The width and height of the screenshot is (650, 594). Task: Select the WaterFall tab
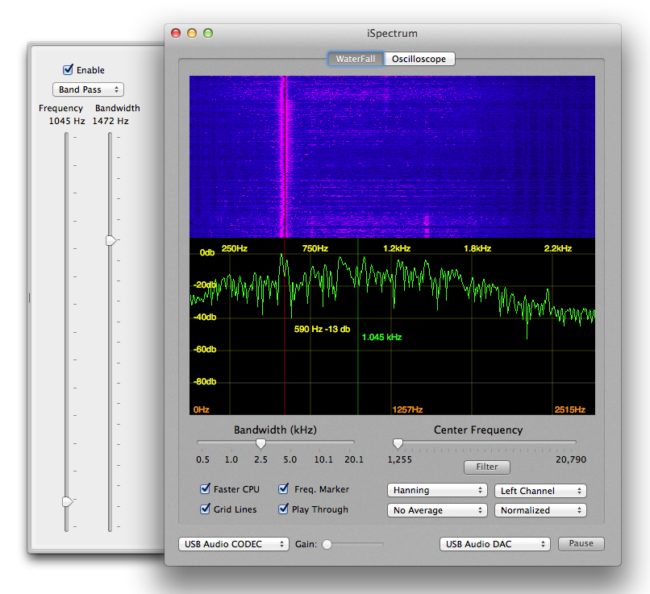pyautogui.click(x=355, y=59)
